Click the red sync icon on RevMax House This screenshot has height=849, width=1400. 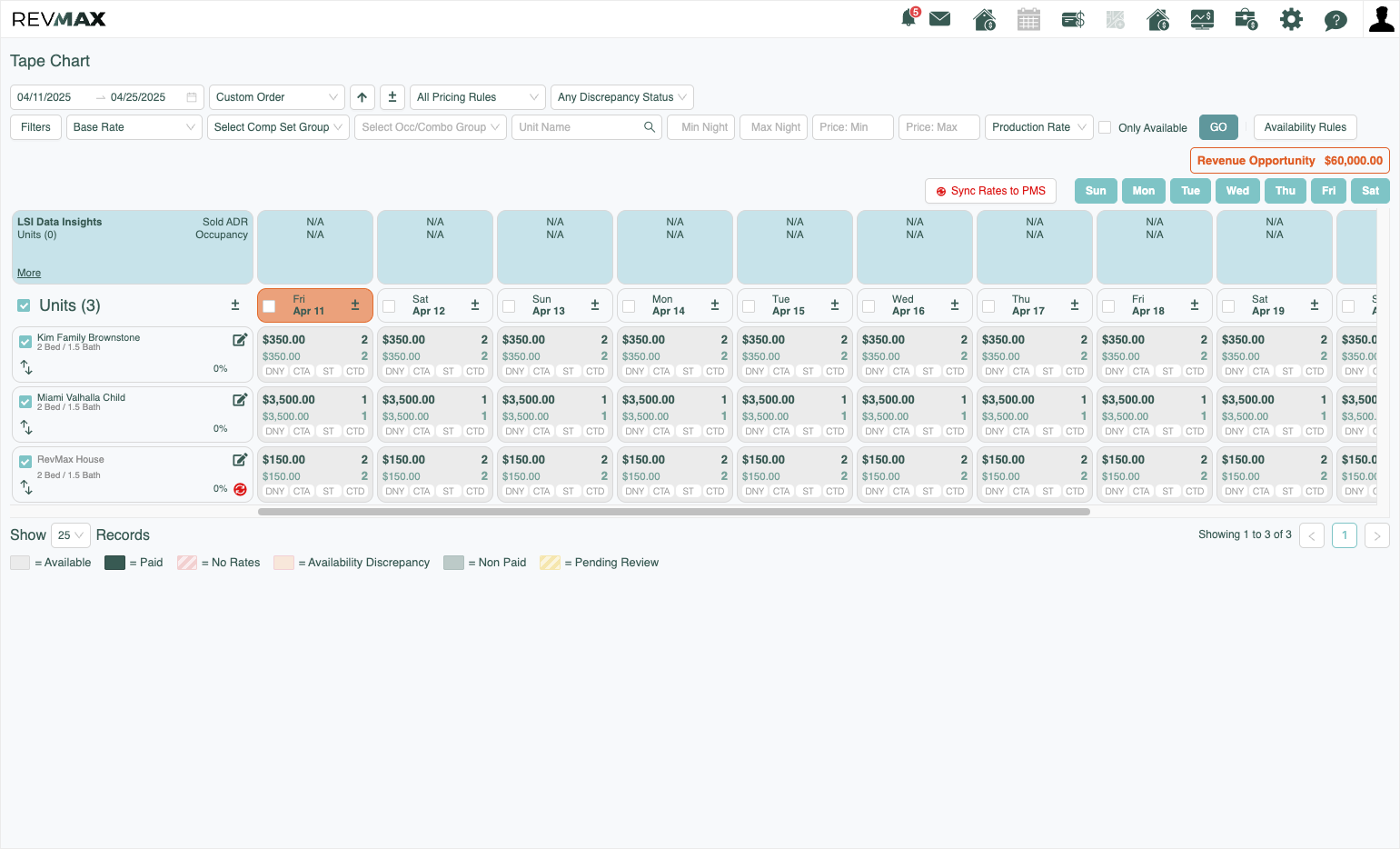(240, 489)
